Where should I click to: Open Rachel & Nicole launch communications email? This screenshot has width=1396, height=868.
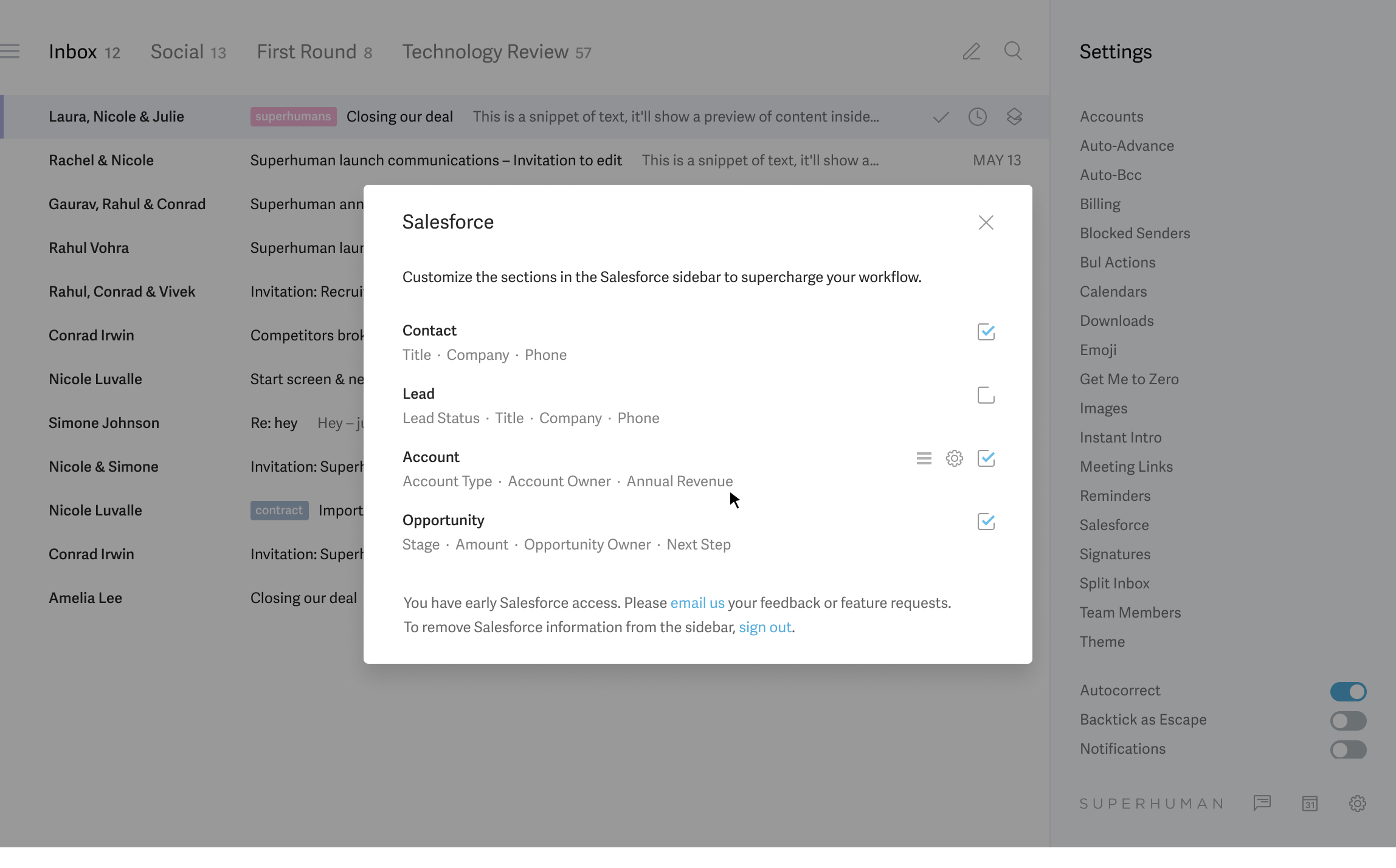(x=525, y=160)
